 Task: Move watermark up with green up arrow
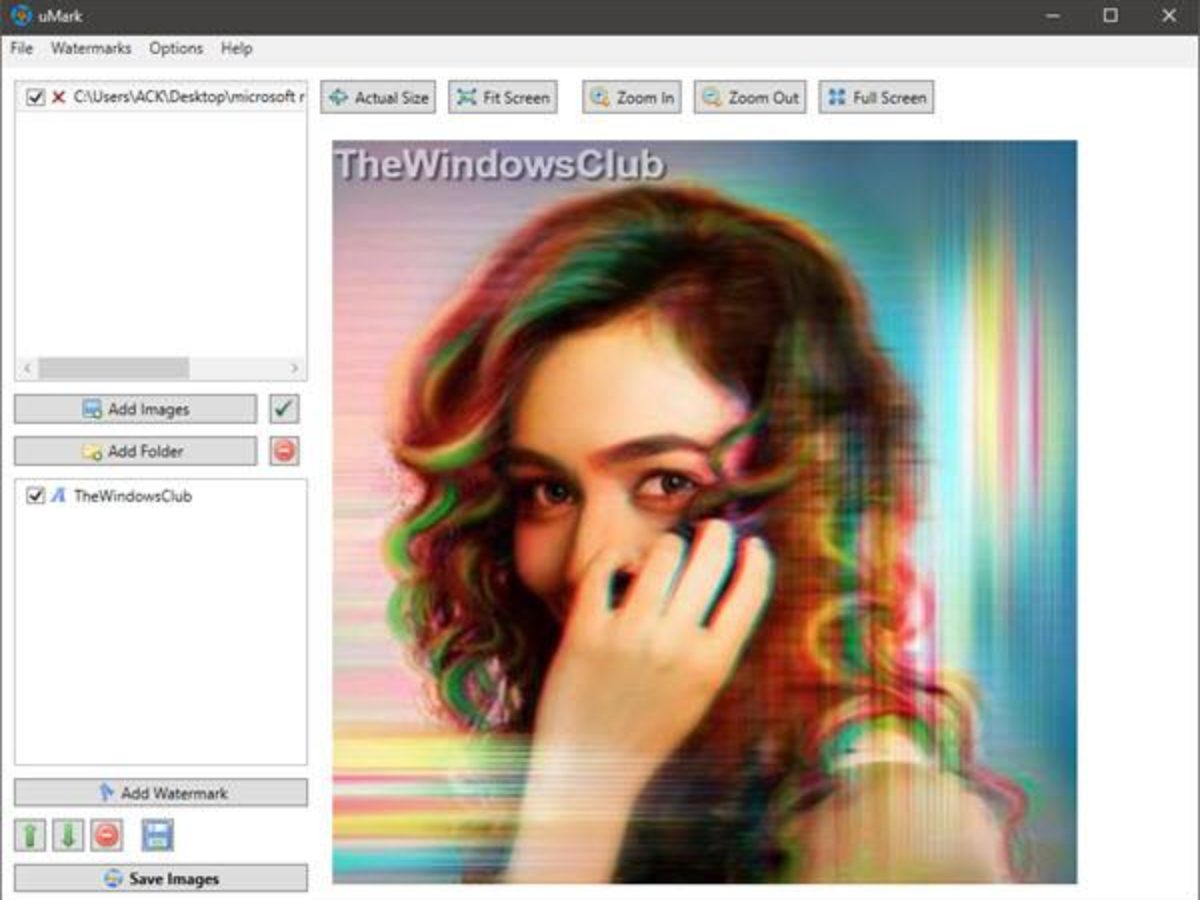pos(30,835)
